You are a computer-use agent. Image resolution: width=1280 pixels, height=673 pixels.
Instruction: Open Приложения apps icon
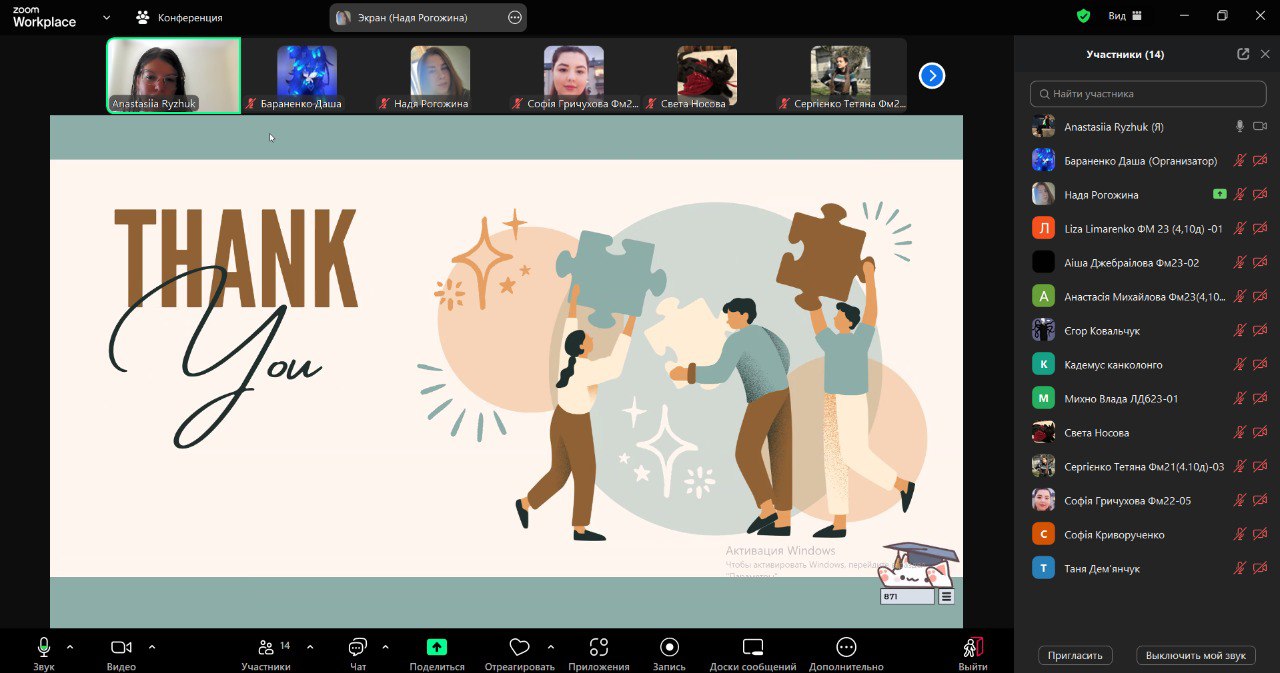pyautogui.click(x=599, y=654)
